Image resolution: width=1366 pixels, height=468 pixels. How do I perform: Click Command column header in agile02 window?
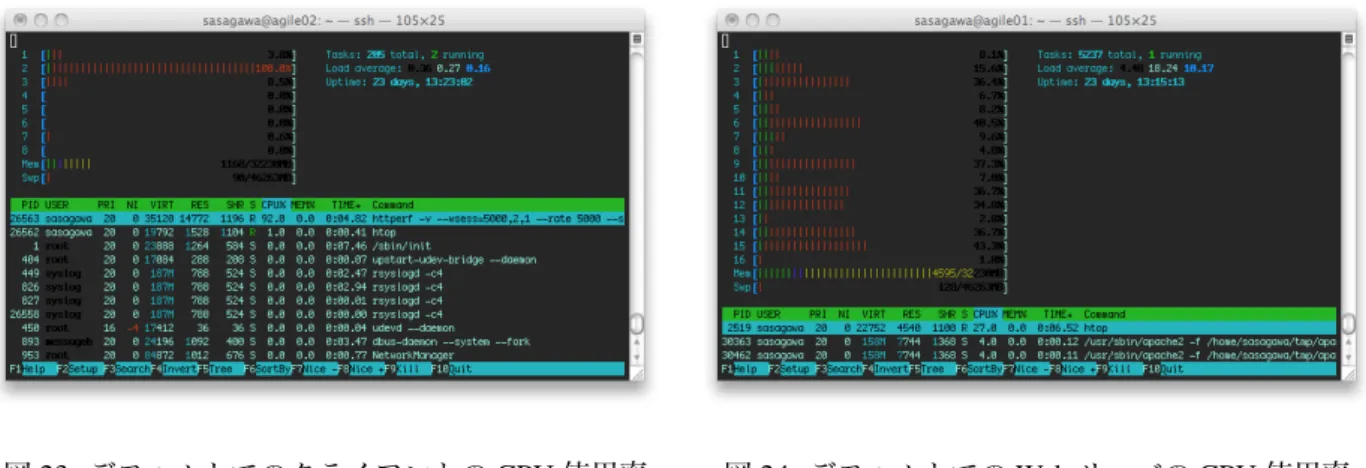click(x=394, y=204)
